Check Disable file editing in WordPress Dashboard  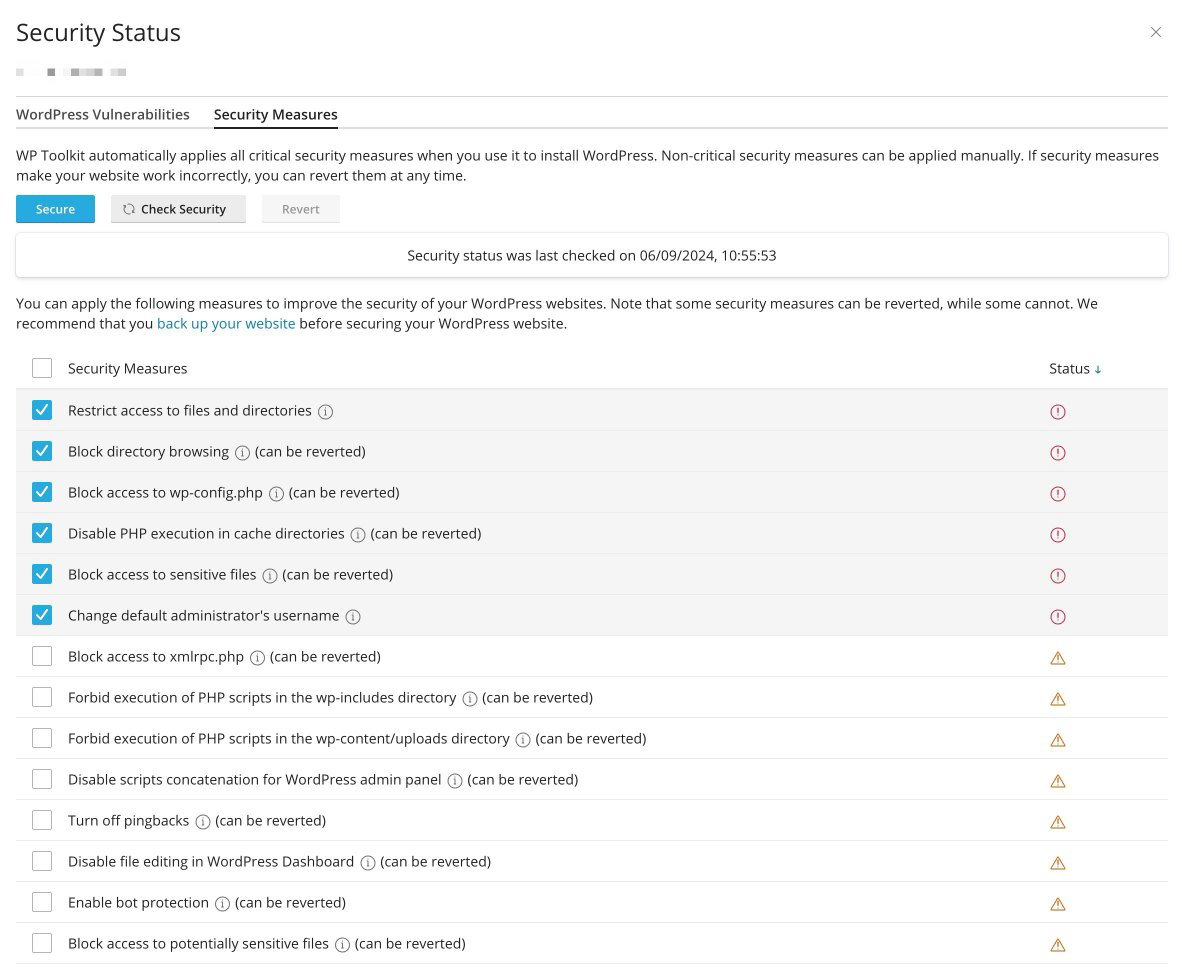tap(42, 860)
